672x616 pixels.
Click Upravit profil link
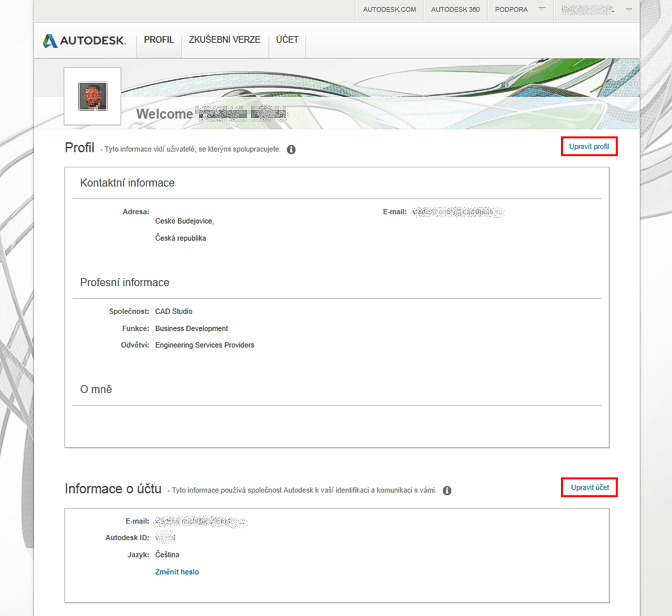coord(589,147)
